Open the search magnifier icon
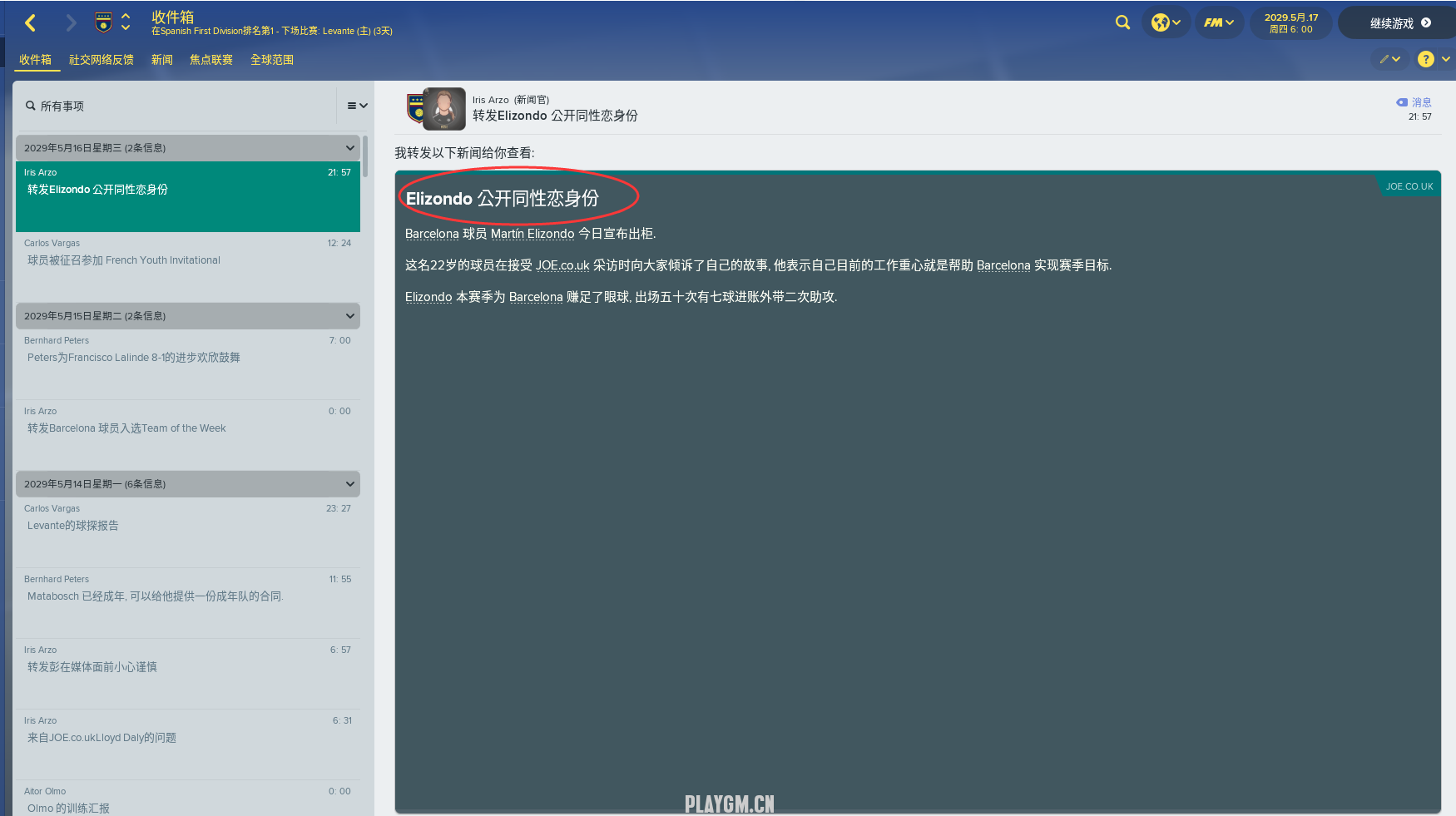1456x816 pixels. click(1122, 22)
